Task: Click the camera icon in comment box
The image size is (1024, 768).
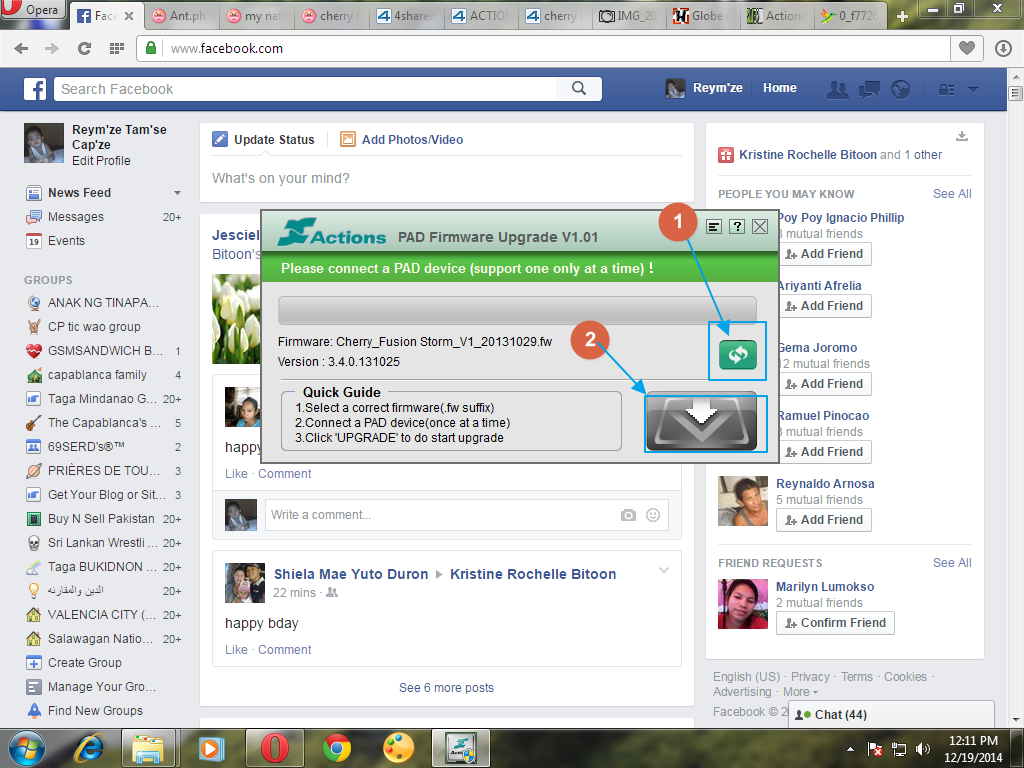Action: [628, 515]
